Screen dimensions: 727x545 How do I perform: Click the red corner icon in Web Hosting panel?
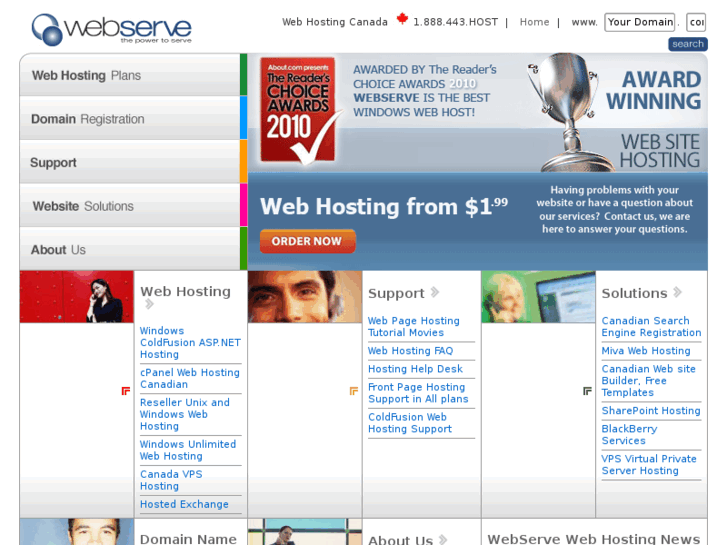click(x=126, y=391)
